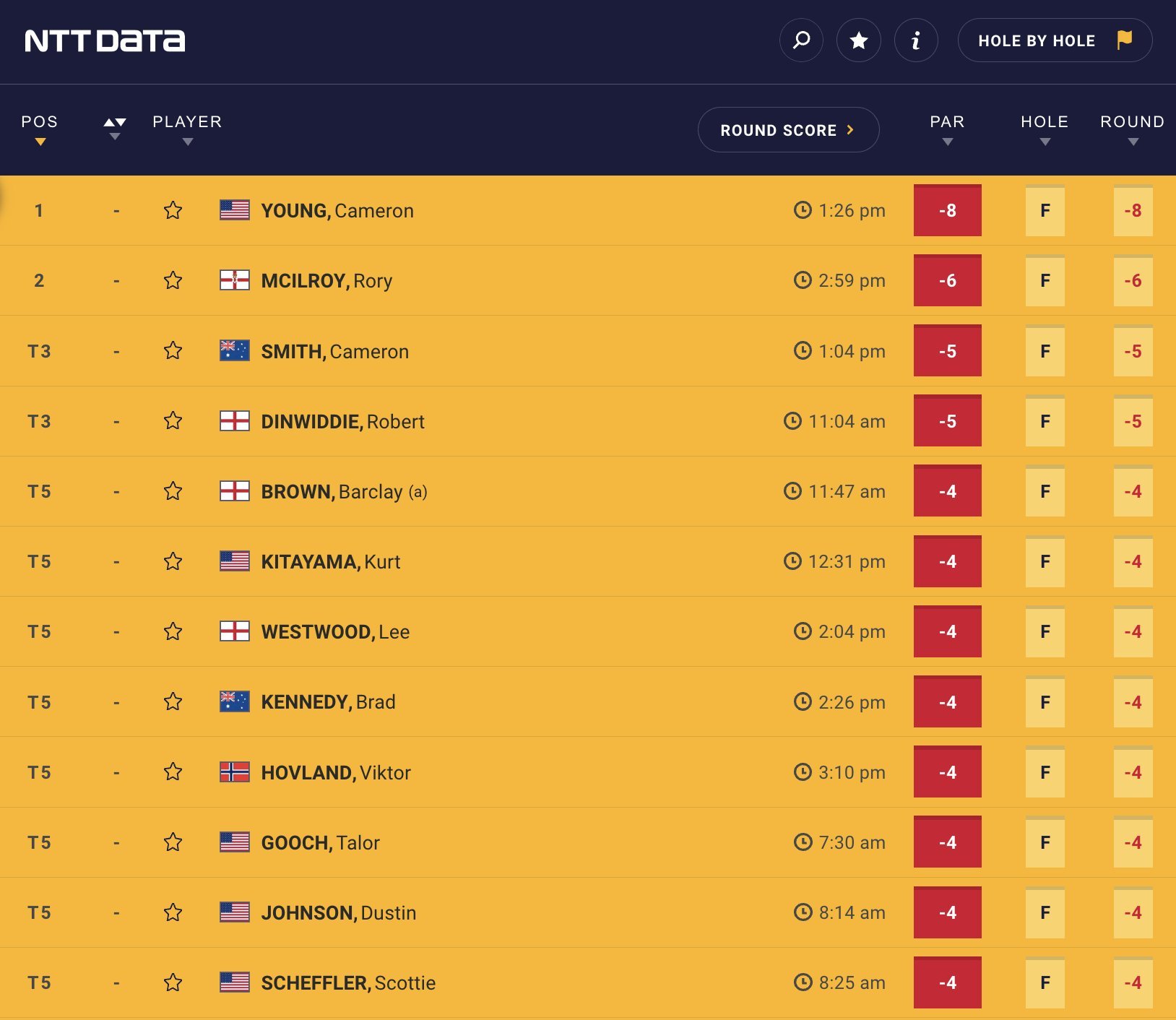Click the Round Score button
Screen dimensions: 1176x1020
(x=788, y=130)
